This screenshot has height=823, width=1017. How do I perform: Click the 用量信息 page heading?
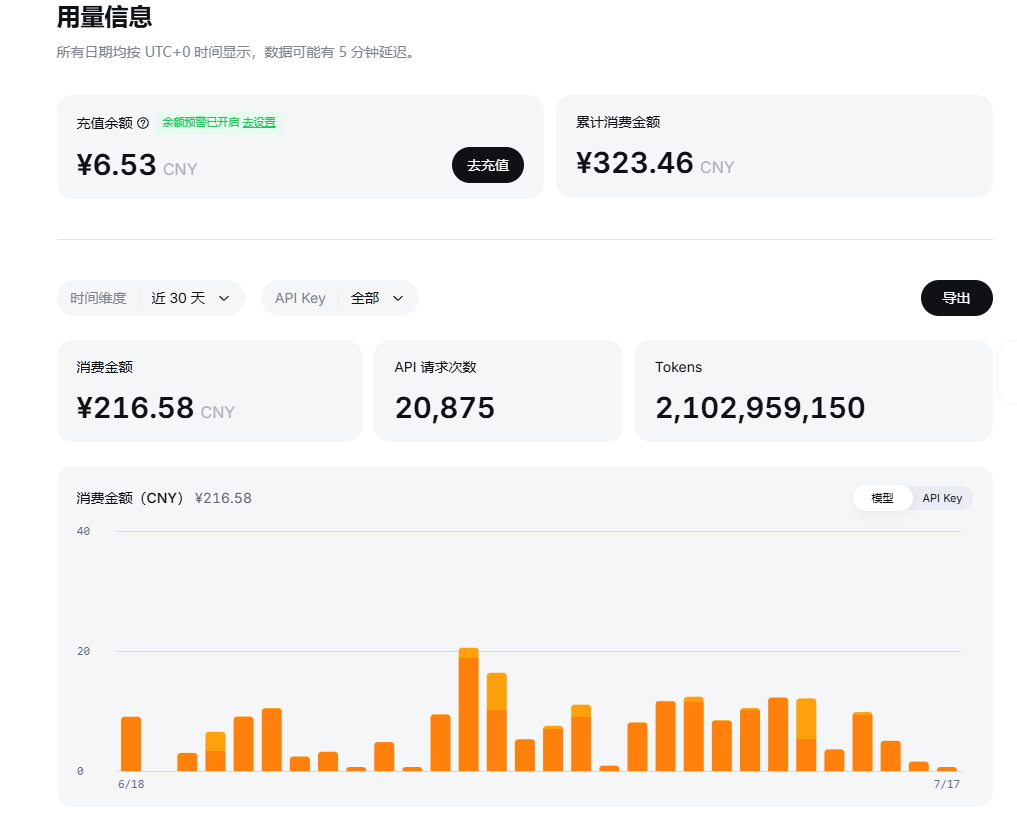point(104,17)
